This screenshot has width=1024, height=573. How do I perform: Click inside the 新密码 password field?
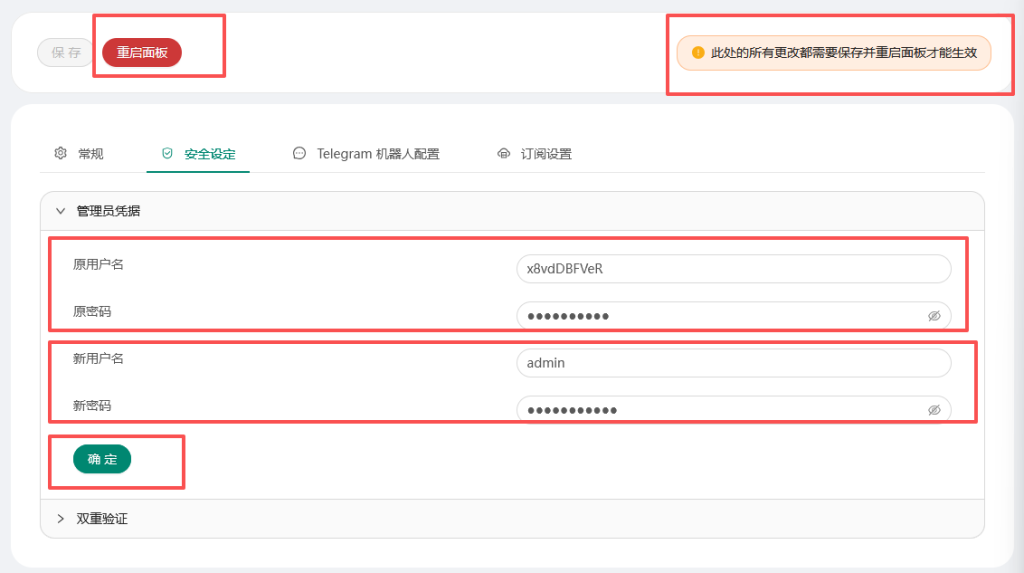720,410
